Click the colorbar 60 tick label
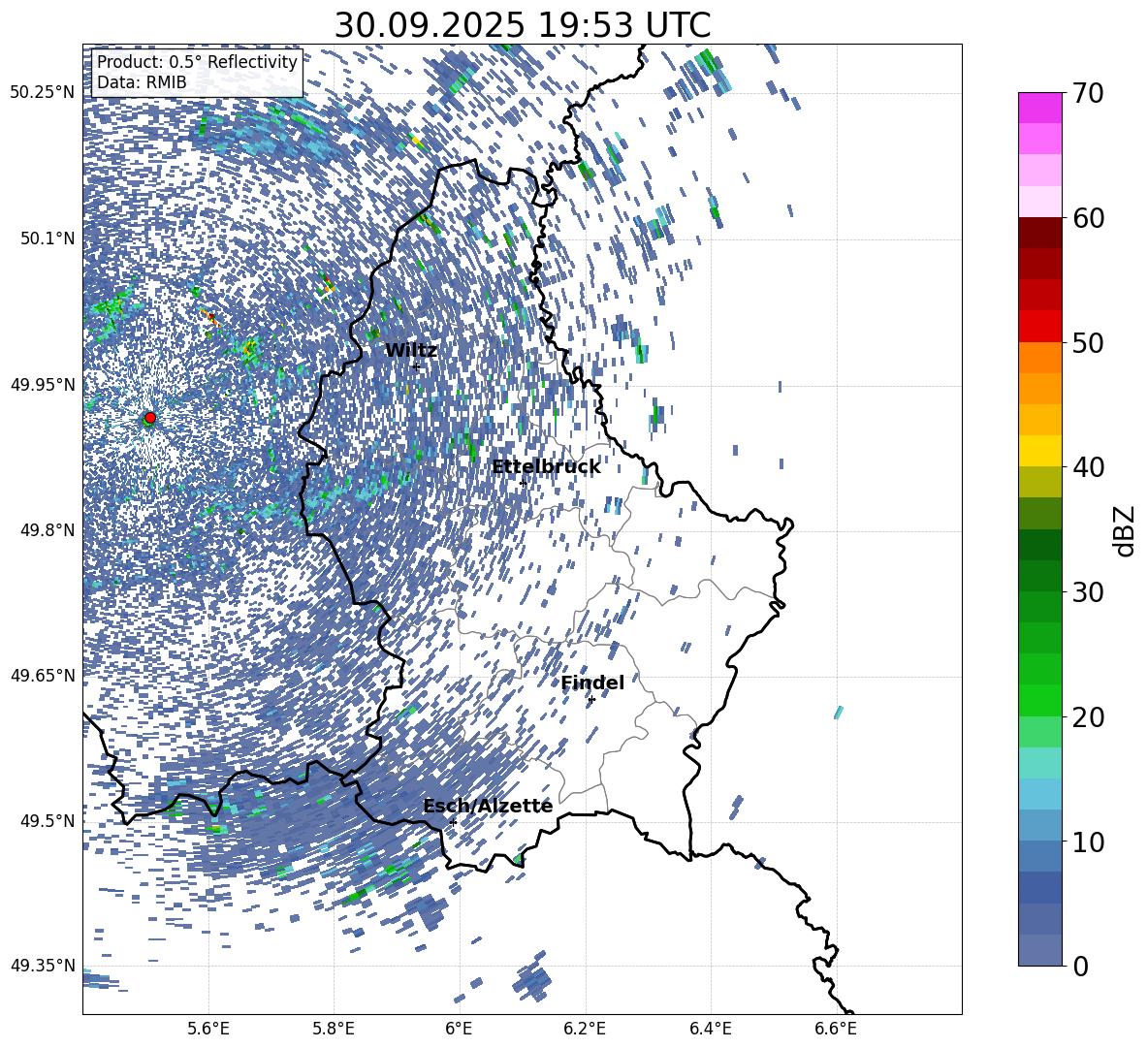The image size is (1148, 1048). [1089, 218]
